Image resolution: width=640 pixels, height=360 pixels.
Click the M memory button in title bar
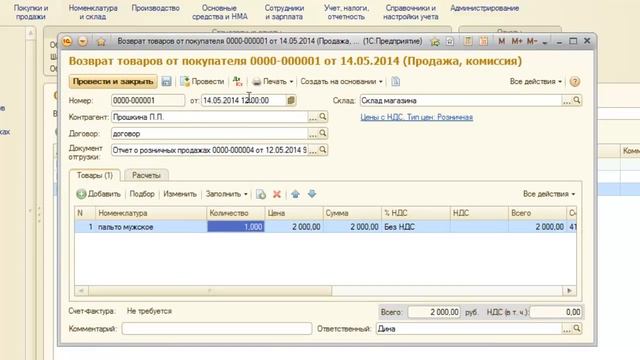click(x=501, y=41)
